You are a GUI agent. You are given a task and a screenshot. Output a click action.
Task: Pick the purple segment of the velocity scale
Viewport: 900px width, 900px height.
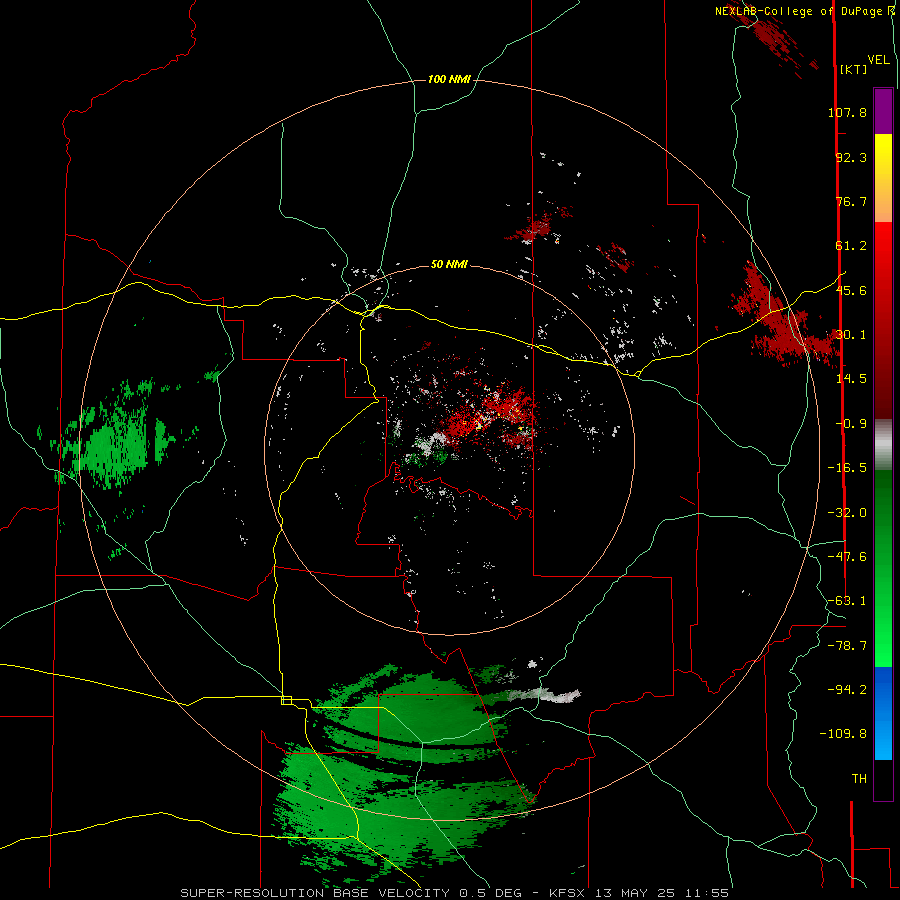click(883, 111)
